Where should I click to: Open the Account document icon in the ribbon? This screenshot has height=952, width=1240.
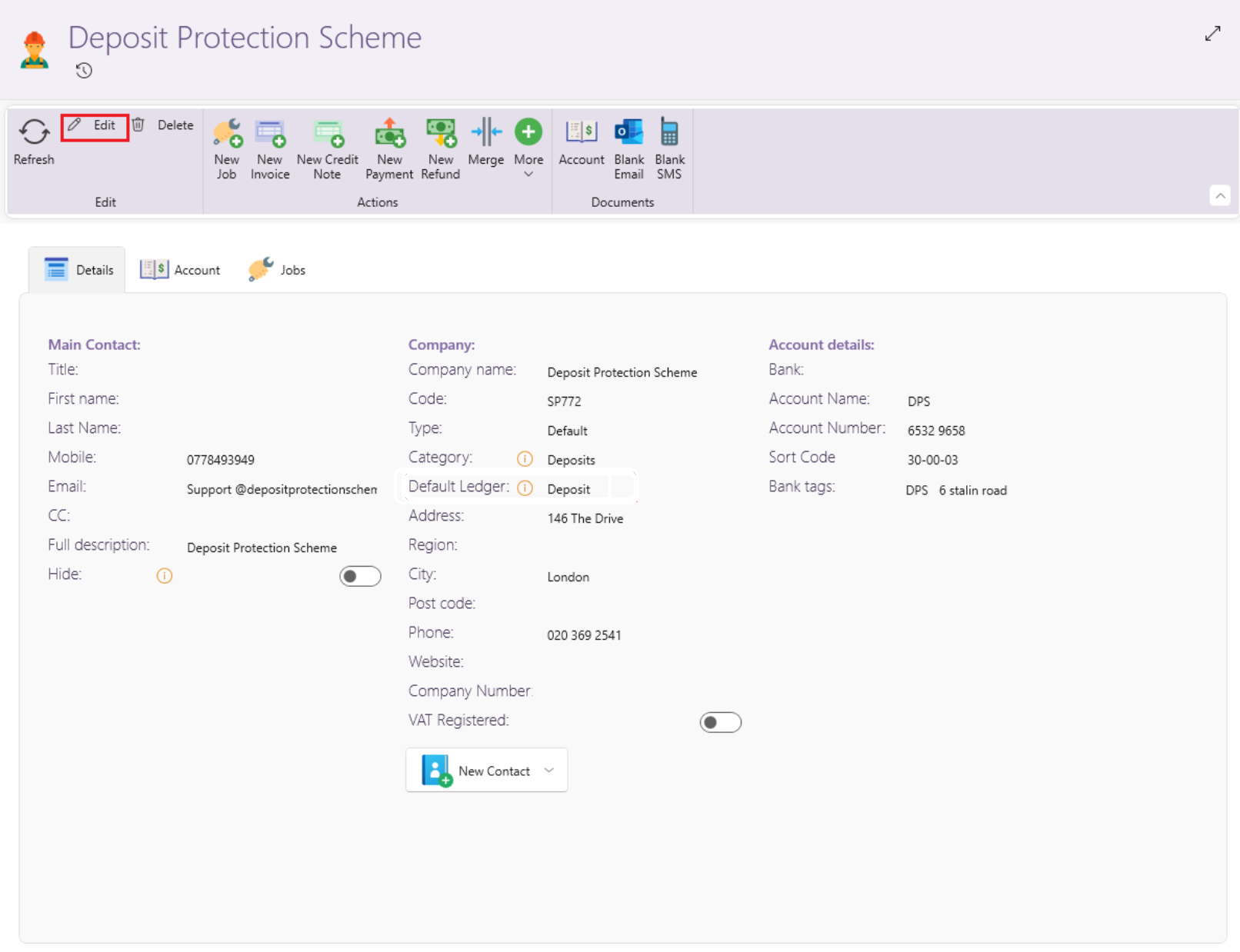(582, 131)
